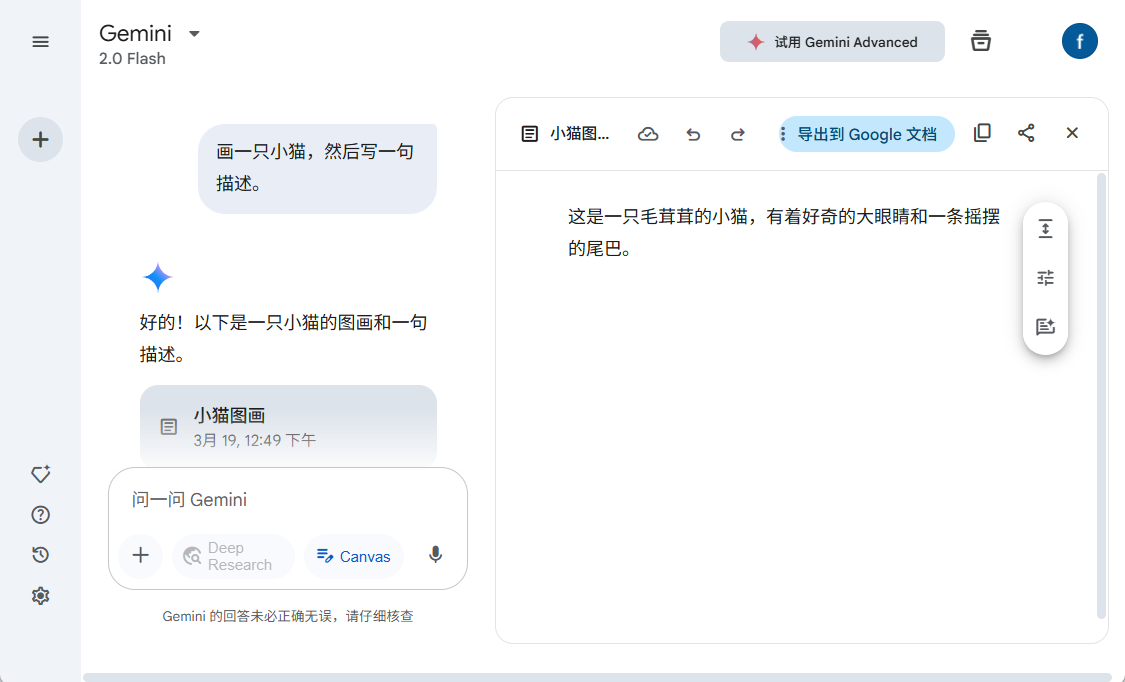Click 试用 Gemini Advanced
This screenshot has width=1125, height=682.
click(x=832, y=41)
